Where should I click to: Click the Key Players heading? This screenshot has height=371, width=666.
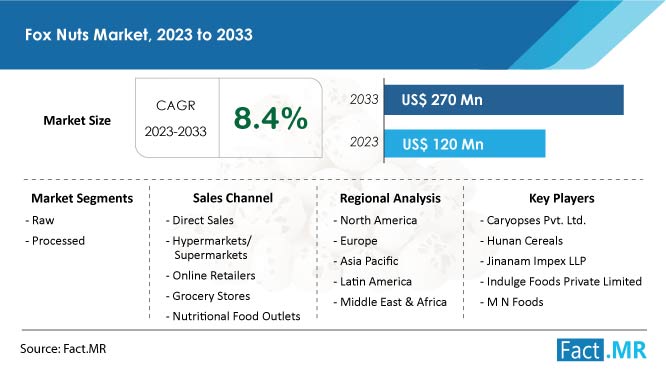pos(562,198)
